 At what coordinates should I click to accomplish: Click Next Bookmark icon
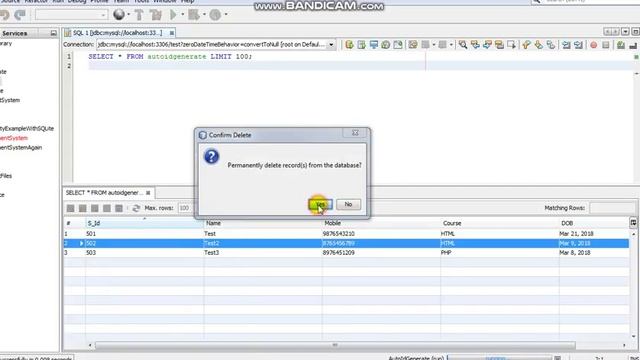539,44
